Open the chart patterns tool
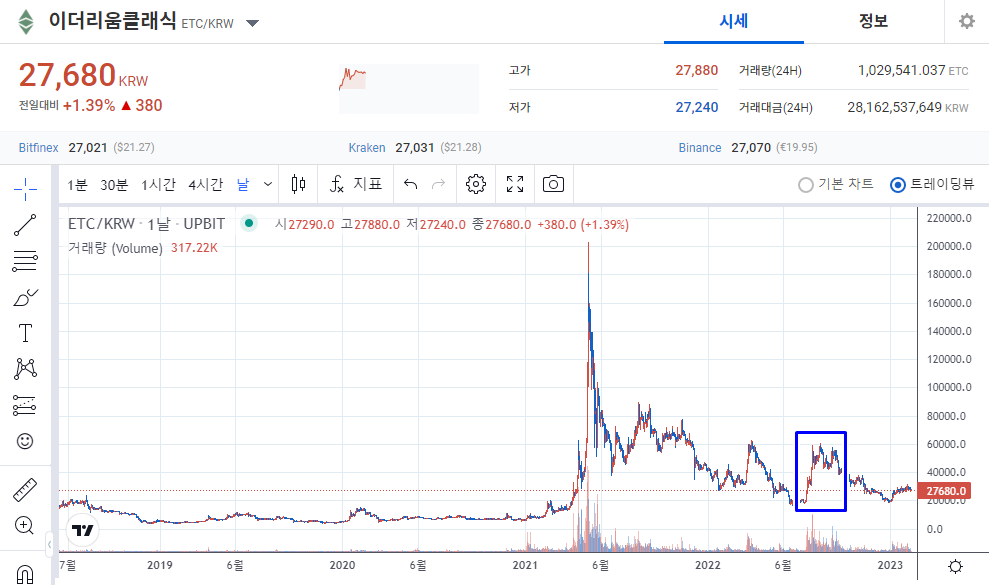This screenshot has height=585, width=989. [x=25, y=369]
